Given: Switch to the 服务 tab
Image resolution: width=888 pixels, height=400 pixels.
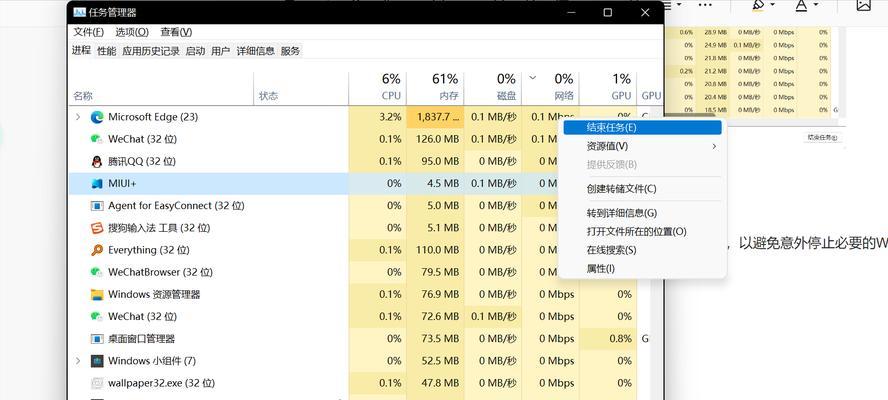Looking at the screenshot, I should pyautogui.click(x=291, y=51).
